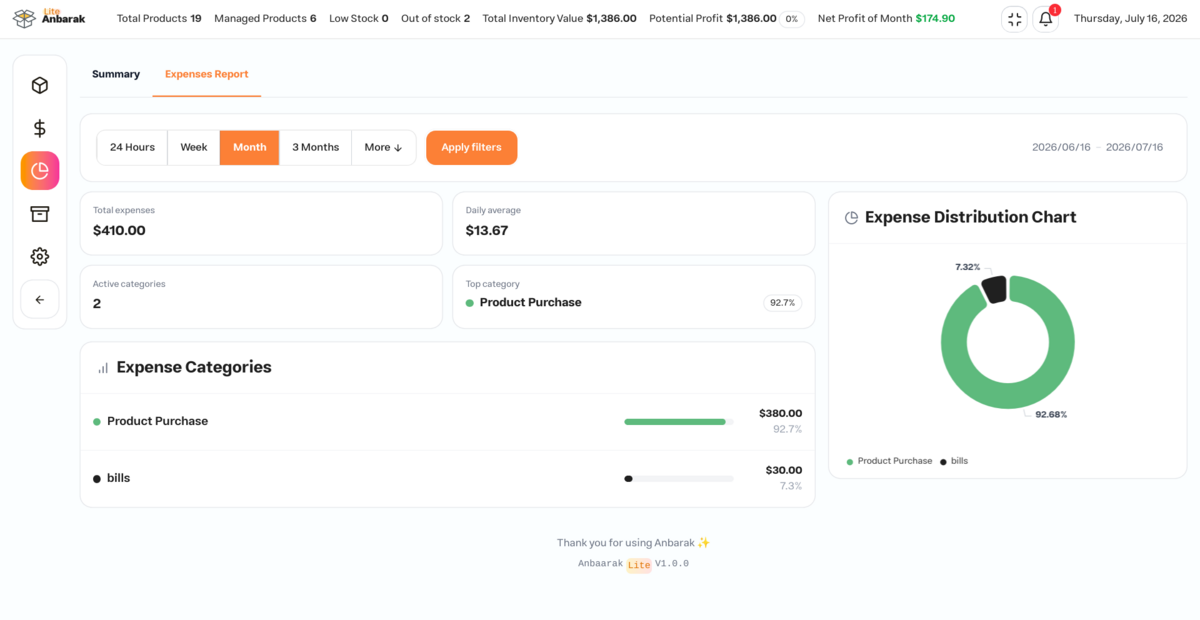Toggle the fullscreen collapse icon
1200x620 pixels.
(1014, 19)
